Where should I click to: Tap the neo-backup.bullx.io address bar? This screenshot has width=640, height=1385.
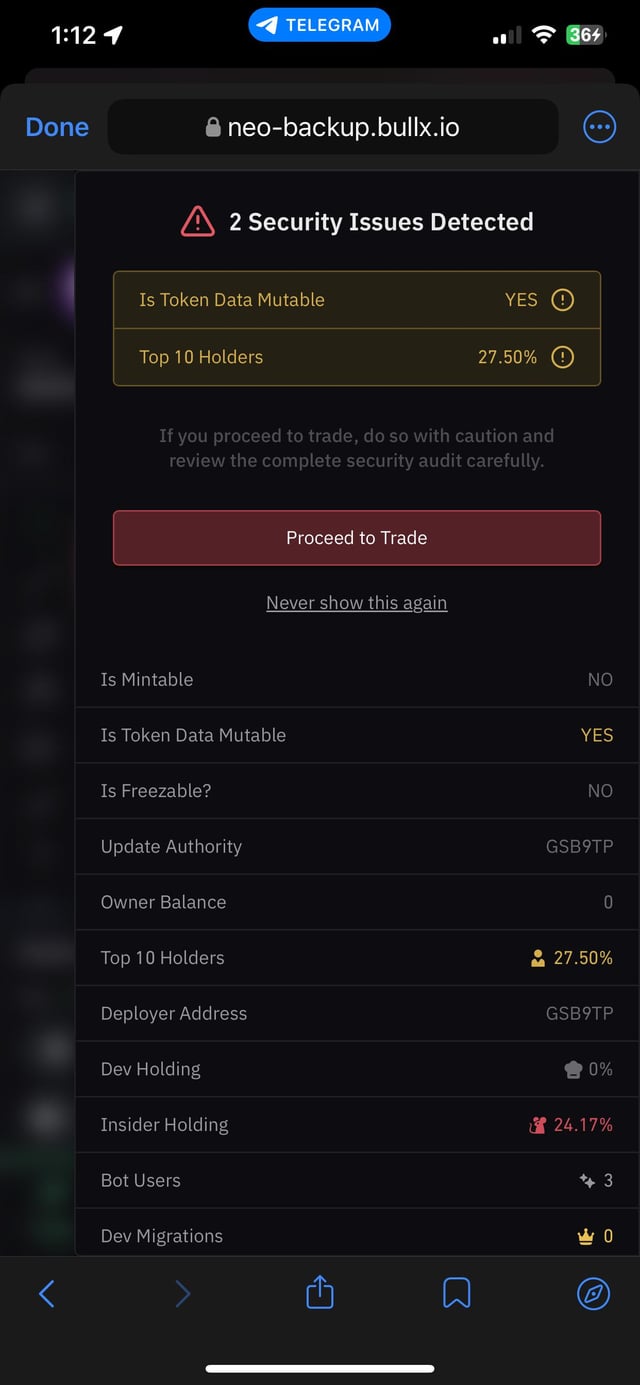pyautogui.click(x=333, y=127)
